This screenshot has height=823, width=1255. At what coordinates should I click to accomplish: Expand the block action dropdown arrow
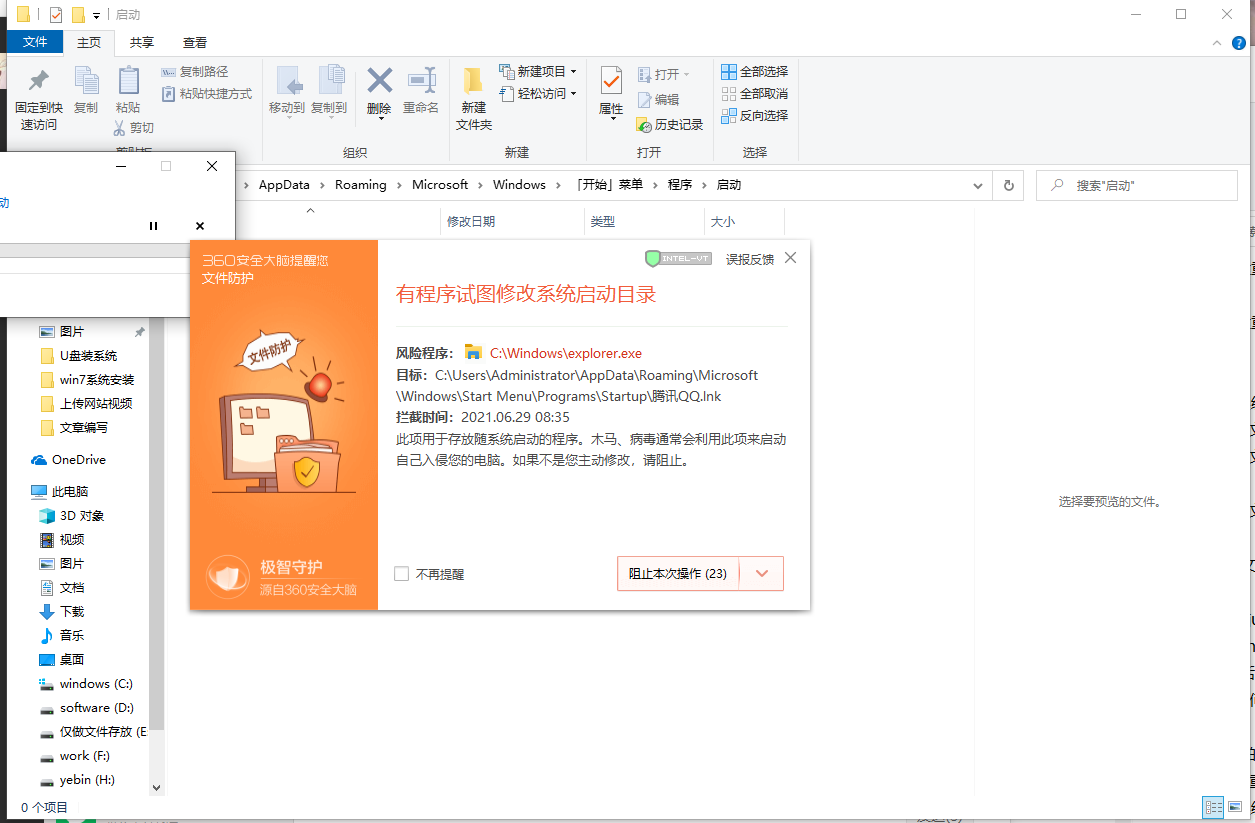click(x=762, y=574)
